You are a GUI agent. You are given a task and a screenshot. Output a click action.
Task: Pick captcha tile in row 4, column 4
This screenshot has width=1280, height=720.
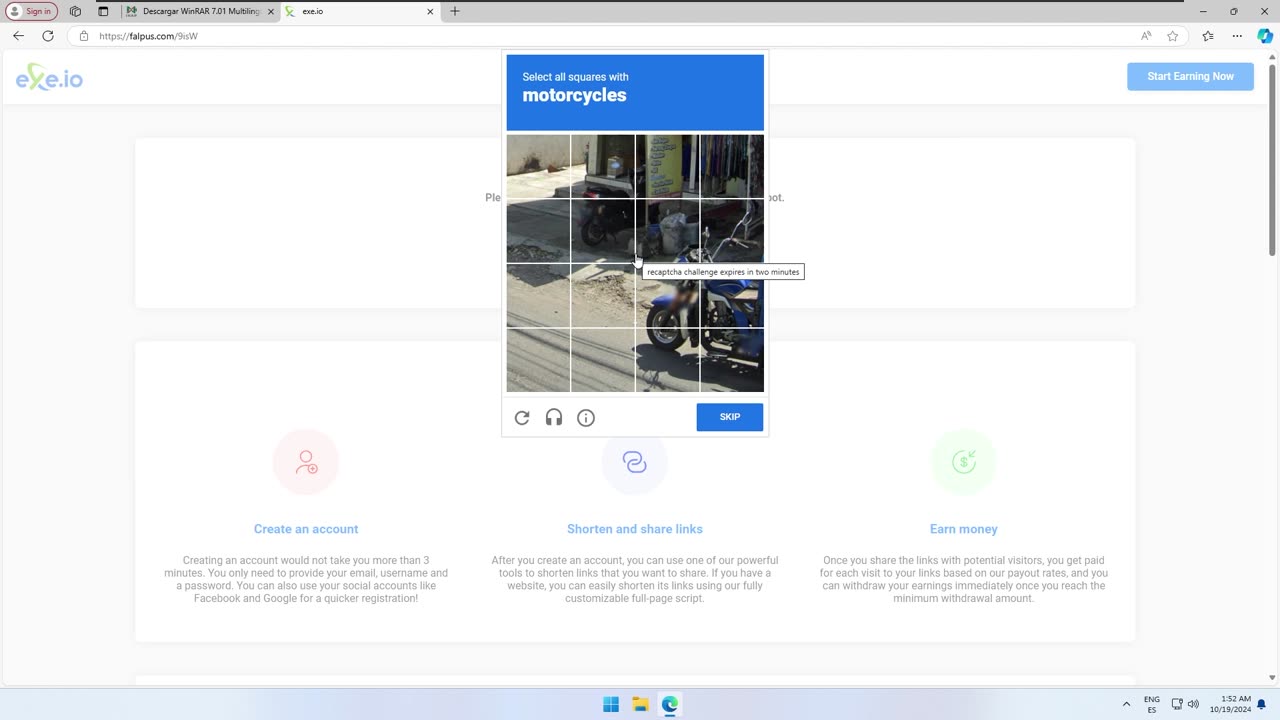[x=732, y=360]
